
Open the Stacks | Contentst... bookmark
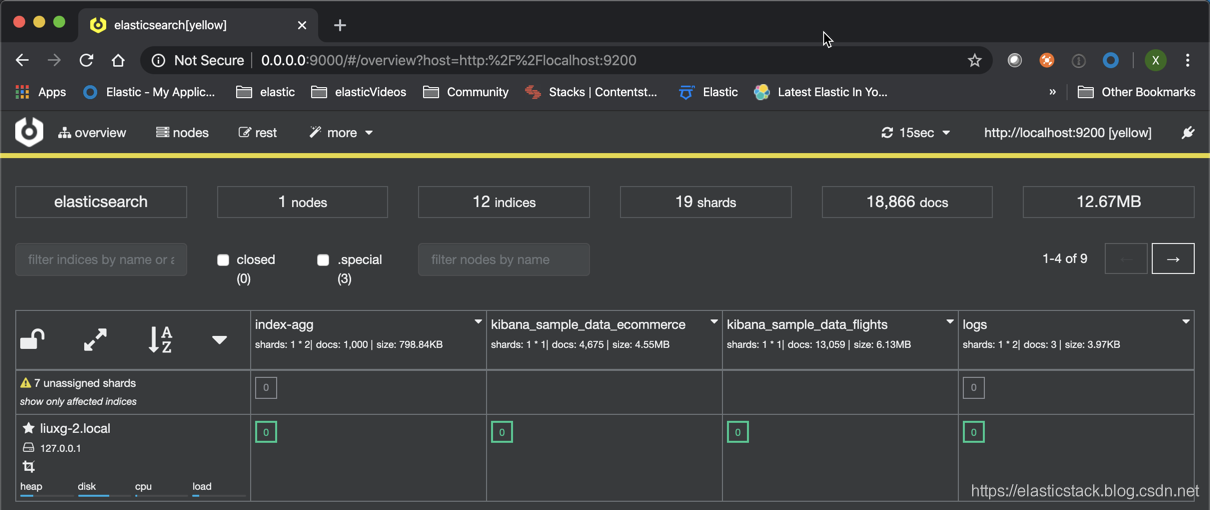591,92
